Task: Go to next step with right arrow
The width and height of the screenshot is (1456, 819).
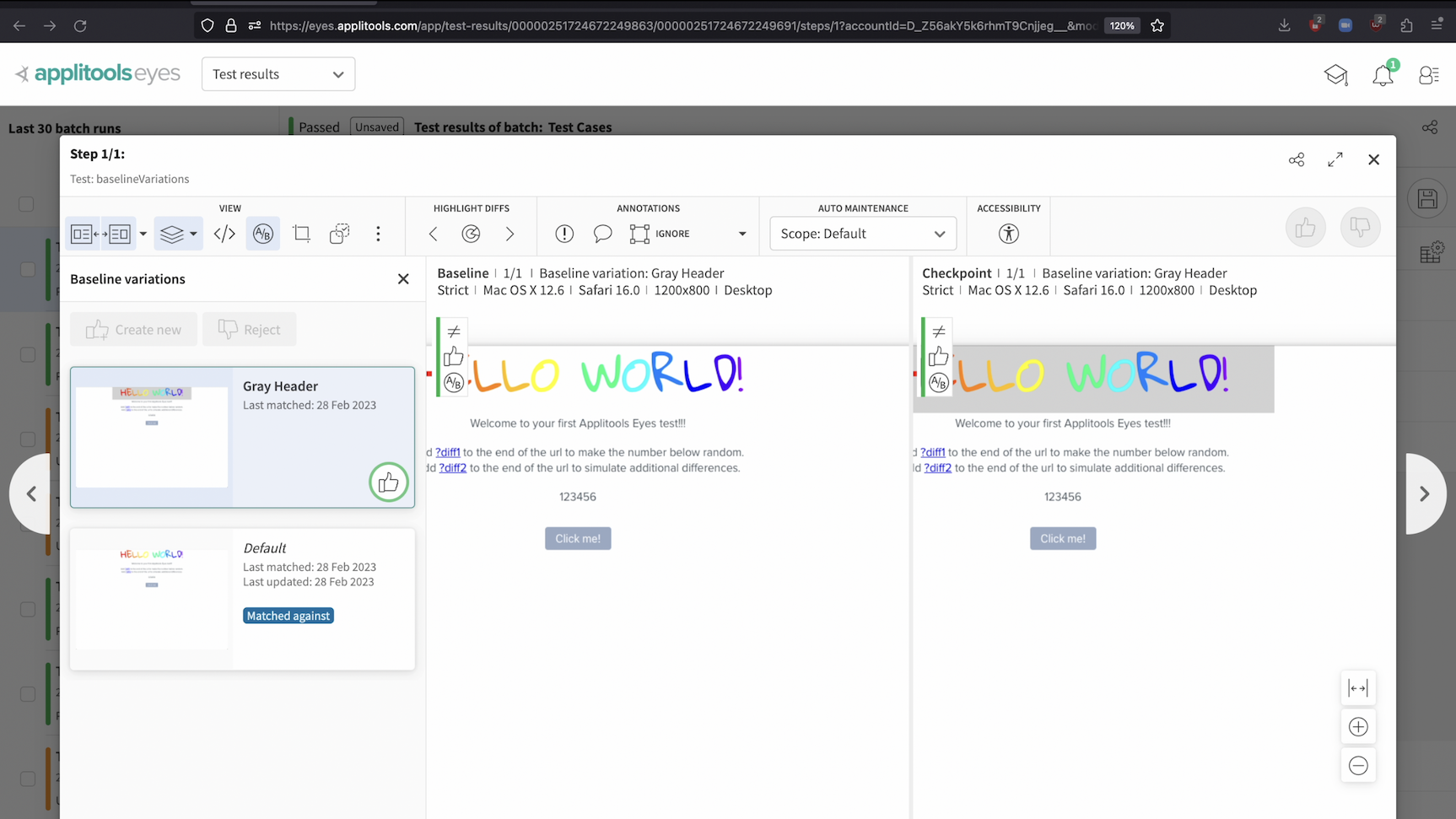Action: pos(1425,493)
